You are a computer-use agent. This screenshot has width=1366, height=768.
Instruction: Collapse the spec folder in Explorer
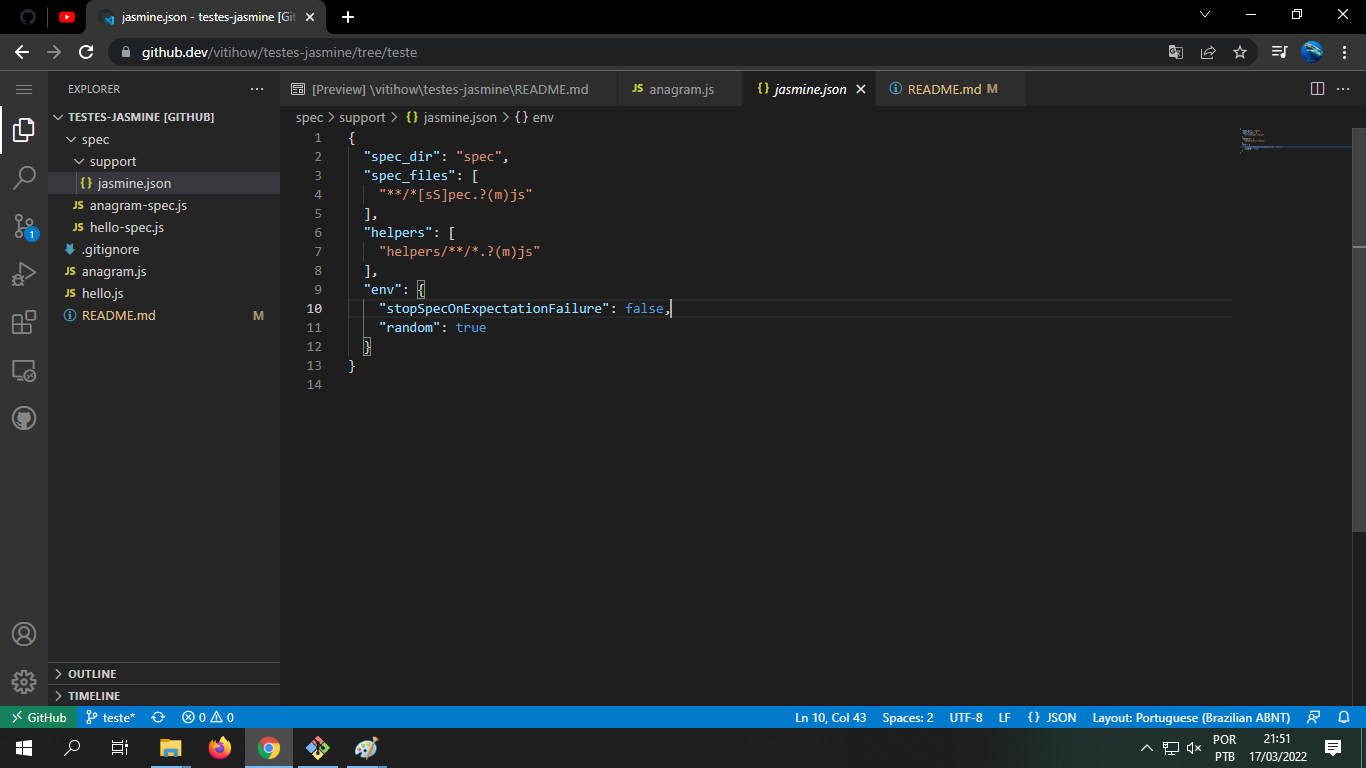[x=95, y=139]
